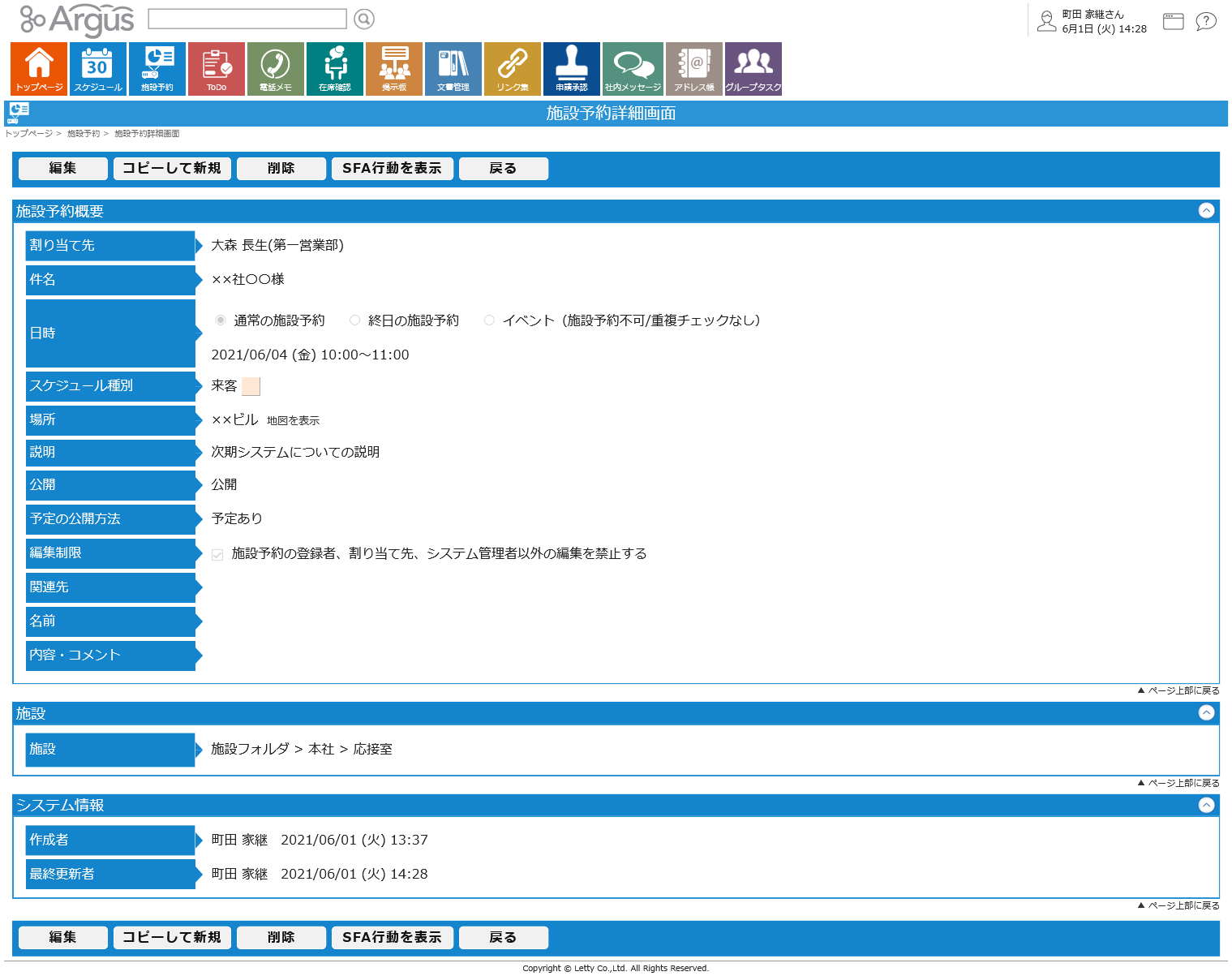
Task: Click the facility path 施設フォルダ > 本社 > 応接室
Action: click(302, 749)
